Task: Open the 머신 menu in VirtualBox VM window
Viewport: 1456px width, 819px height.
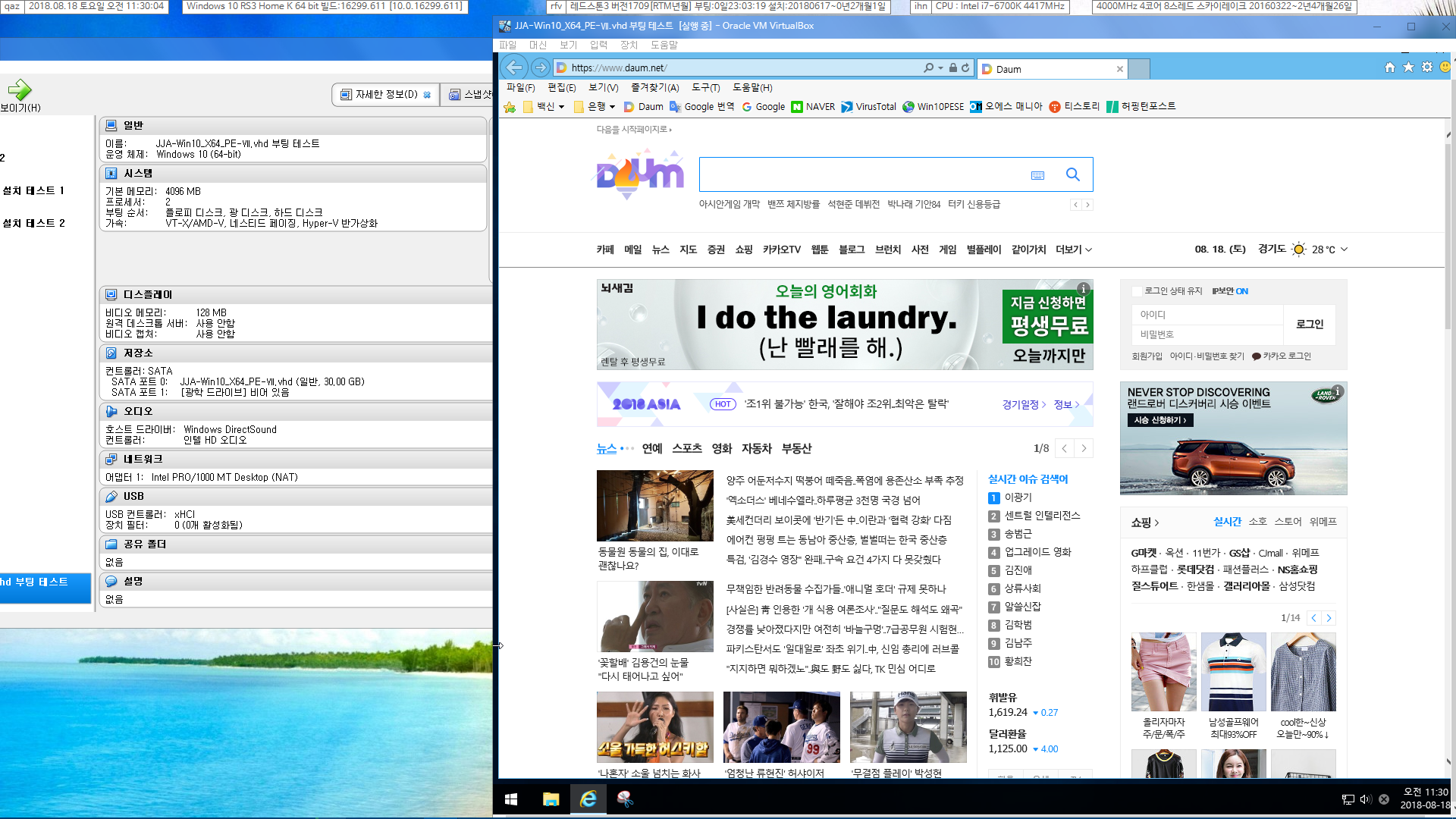Action: [538, 45]
